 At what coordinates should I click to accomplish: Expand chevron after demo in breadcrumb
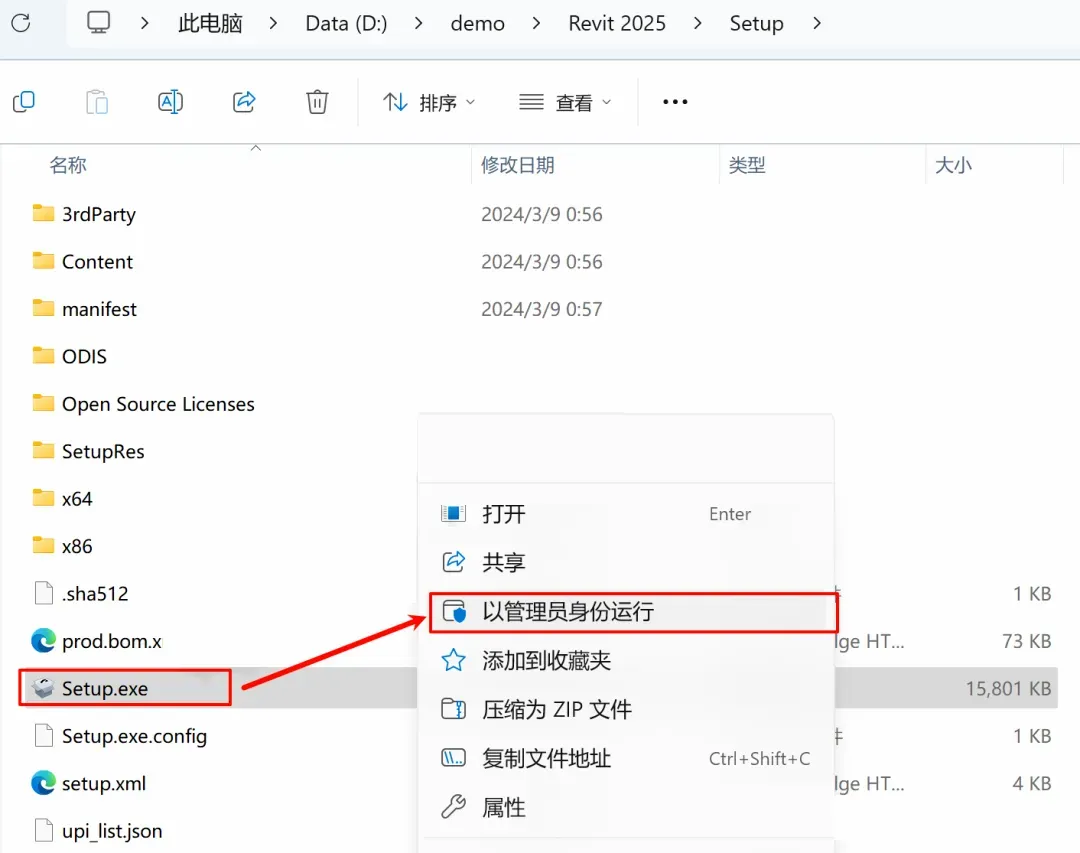coord(537,23)
